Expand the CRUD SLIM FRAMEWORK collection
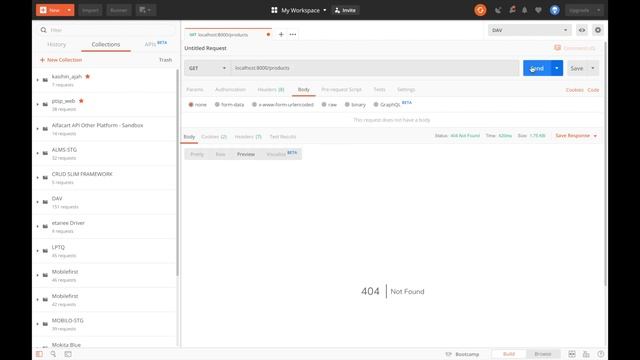The width and height of the screenshot is (640, 360). [38, 178]
